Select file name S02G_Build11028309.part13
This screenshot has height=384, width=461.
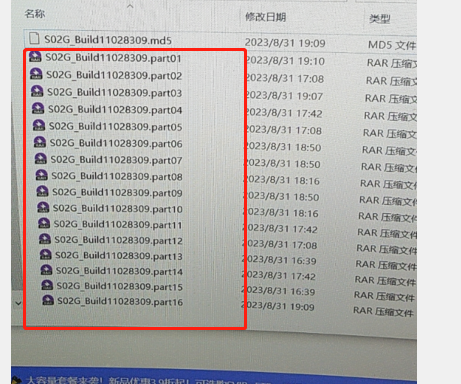(x=119, y=256)
